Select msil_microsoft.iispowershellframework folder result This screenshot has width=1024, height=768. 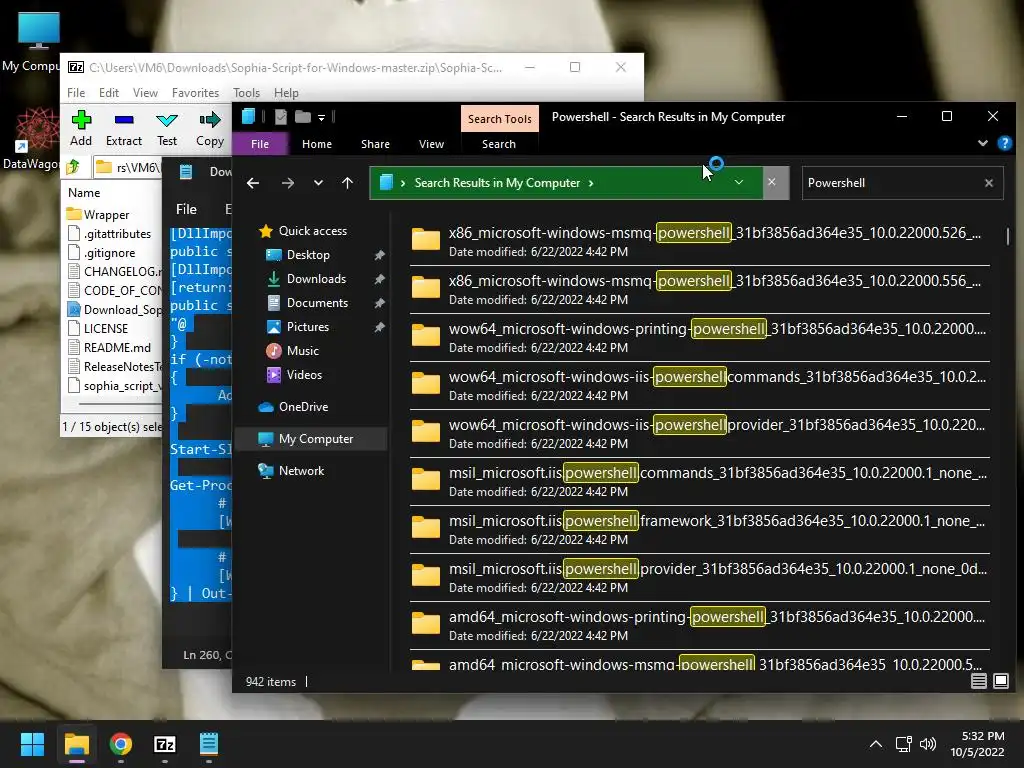[x=699, y=529]
